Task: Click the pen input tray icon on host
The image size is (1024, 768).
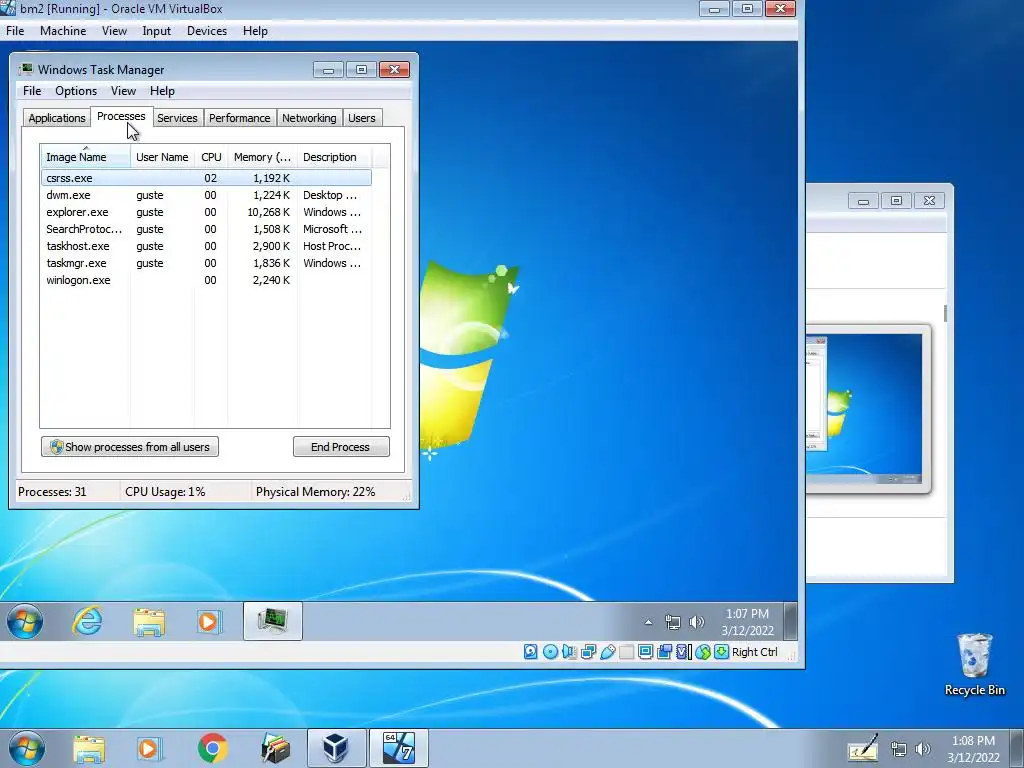Action: [x=863, y=750]
